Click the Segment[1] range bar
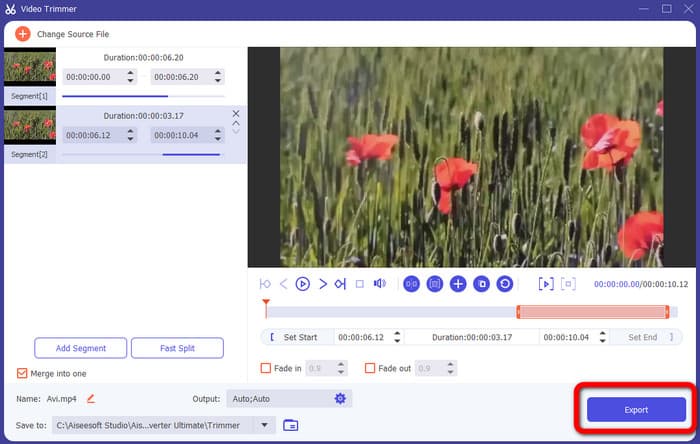The width and height of the screenshot is (700, 444). 143,96
